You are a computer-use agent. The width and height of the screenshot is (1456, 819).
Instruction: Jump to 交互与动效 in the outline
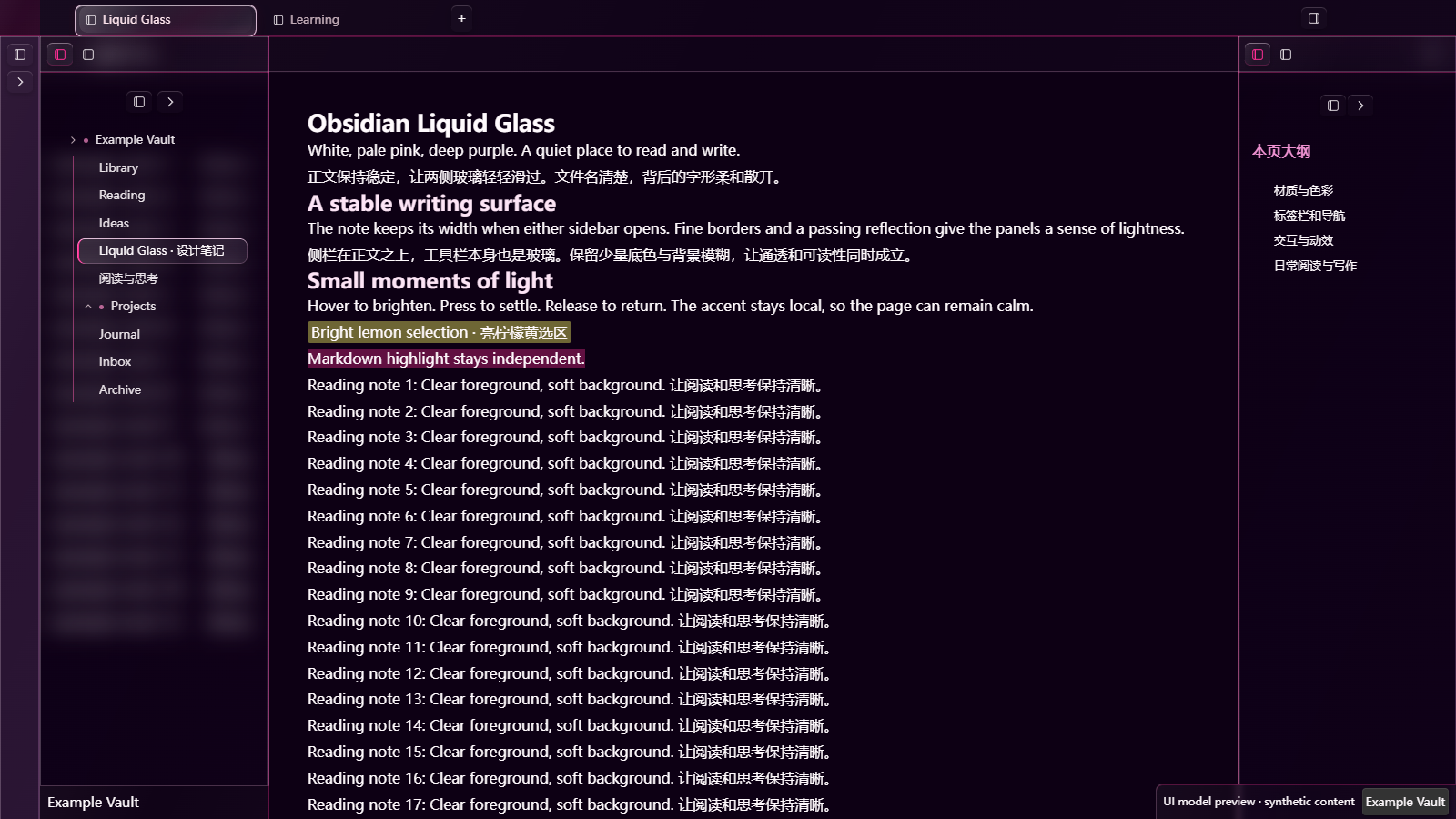click(1303, 240)
